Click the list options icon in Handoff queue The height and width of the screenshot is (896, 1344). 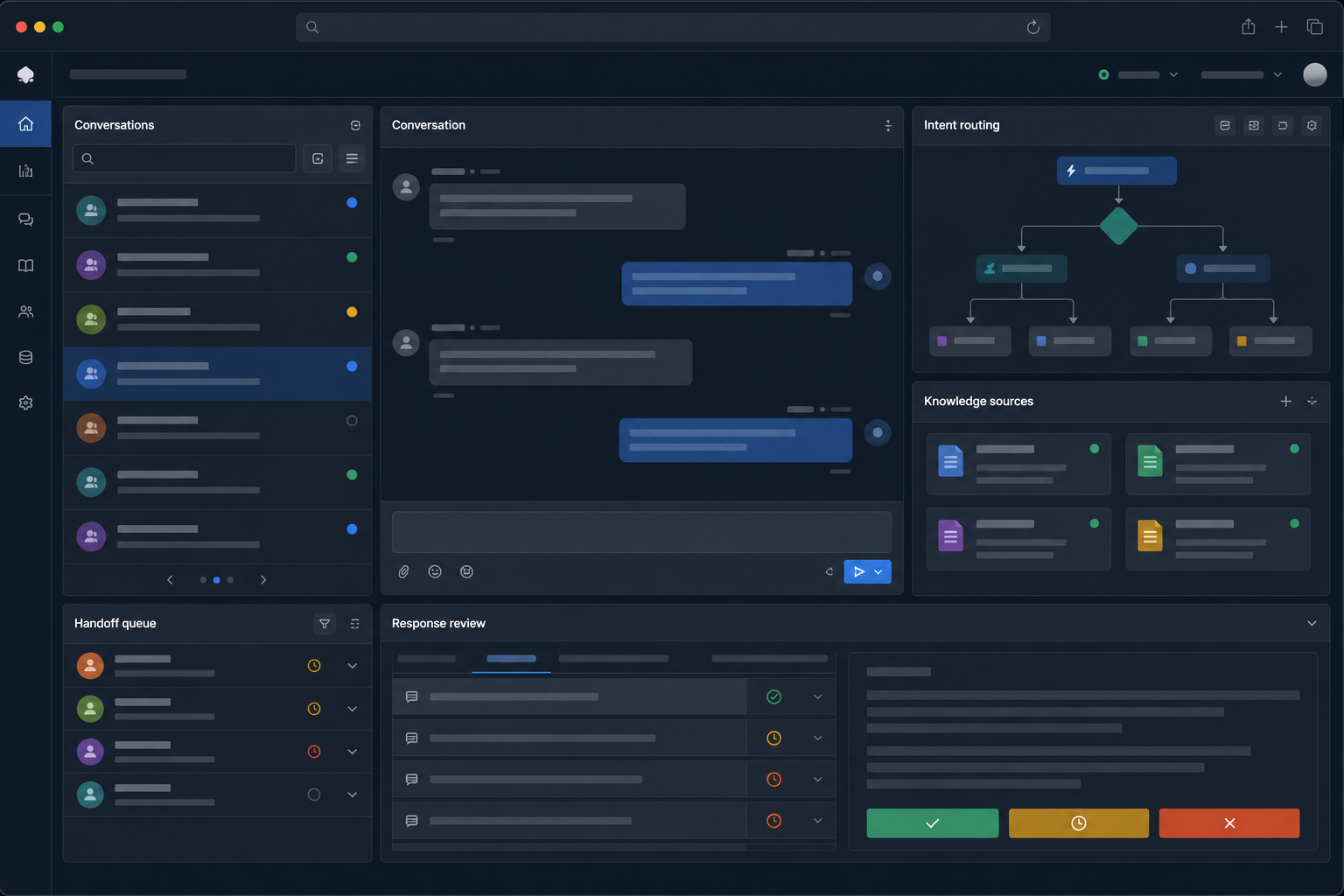pyautogui.click(x=354, y=624)
